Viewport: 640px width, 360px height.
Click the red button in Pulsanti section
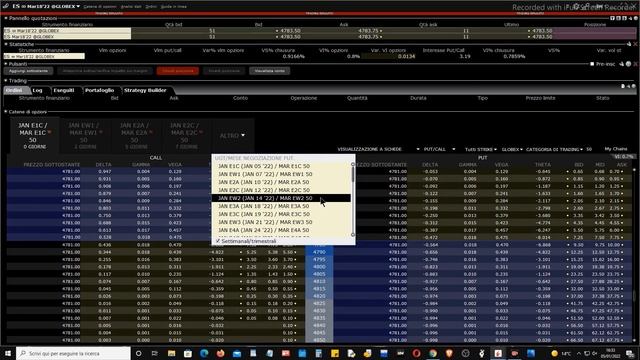178,71
